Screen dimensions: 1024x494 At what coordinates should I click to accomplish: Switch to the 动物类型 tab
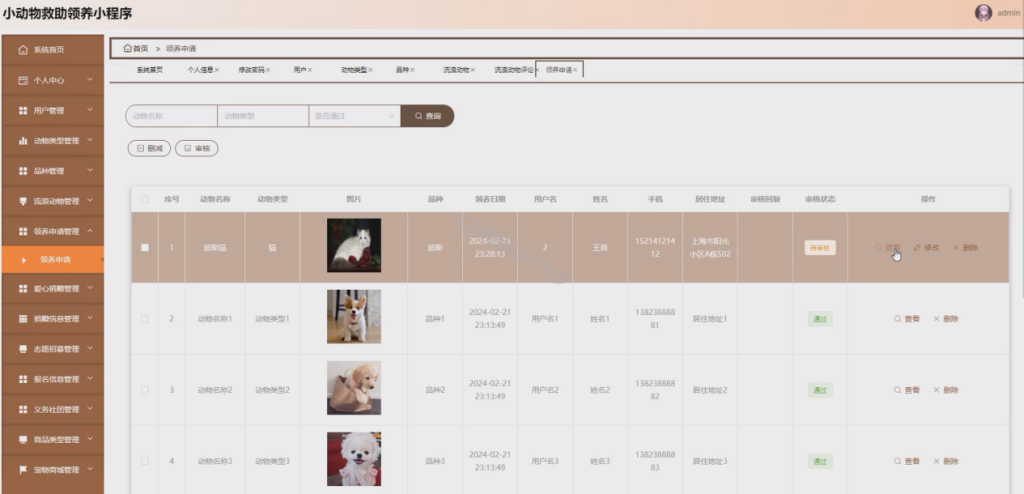[x=353, y=70]
